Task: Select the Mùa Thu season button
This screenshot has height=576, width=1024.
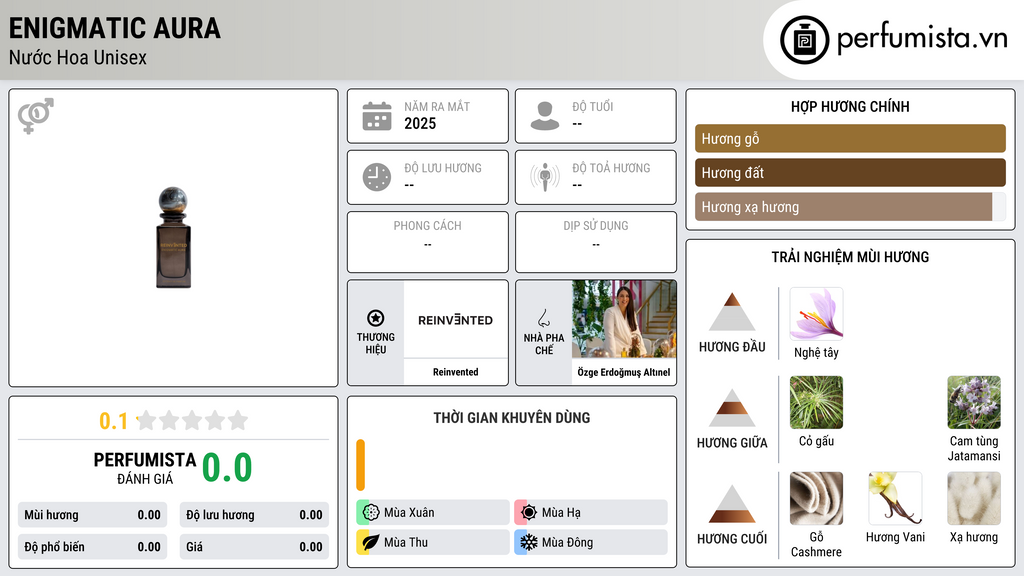Action: [x=432, y=542]
